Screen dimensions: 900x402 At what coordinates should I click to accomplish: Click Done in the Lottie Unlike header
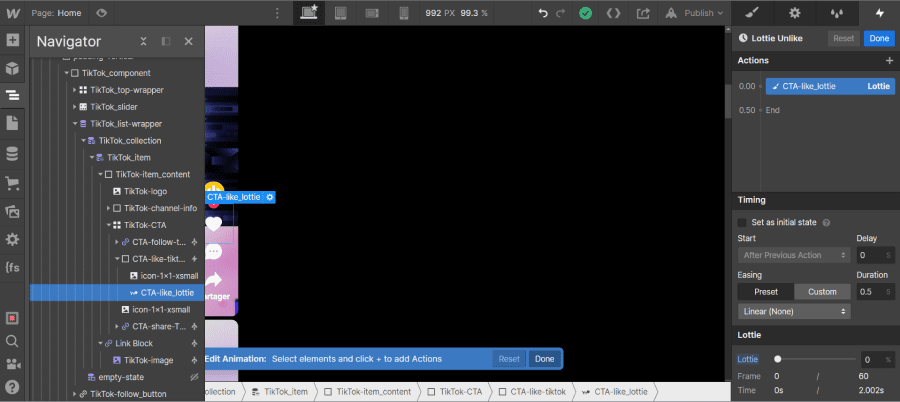tap(879, 38)
